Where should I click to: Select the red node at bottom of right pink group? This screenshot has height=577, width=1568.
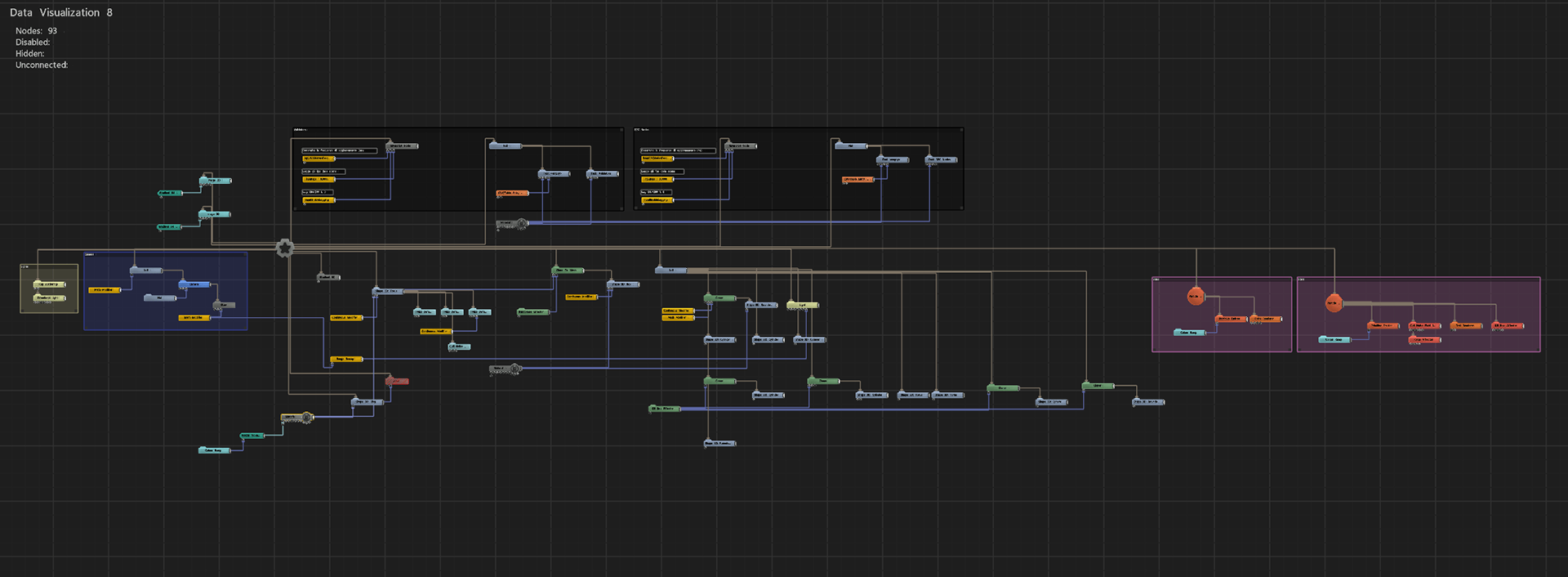(1425, 339)
